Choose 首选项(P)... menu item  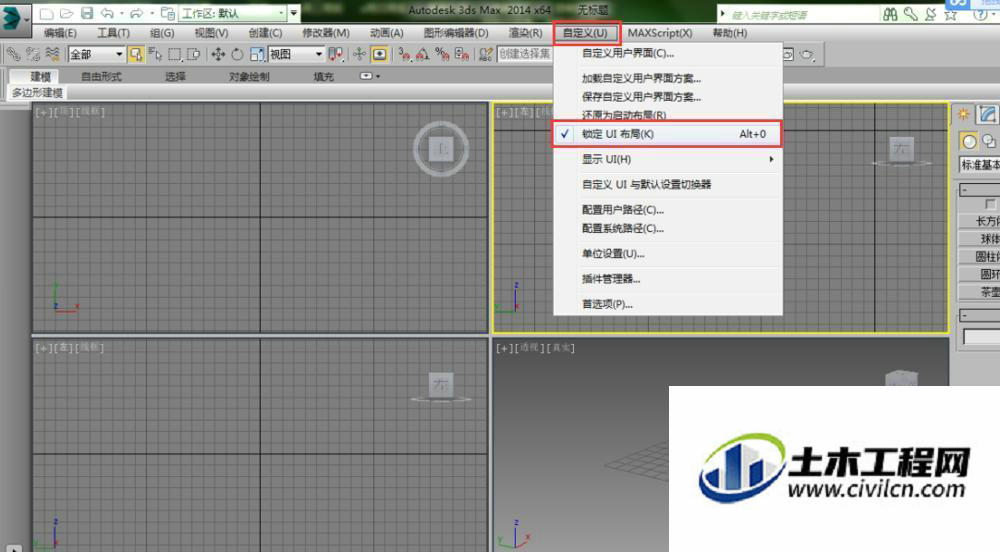(x=667, y=304)
